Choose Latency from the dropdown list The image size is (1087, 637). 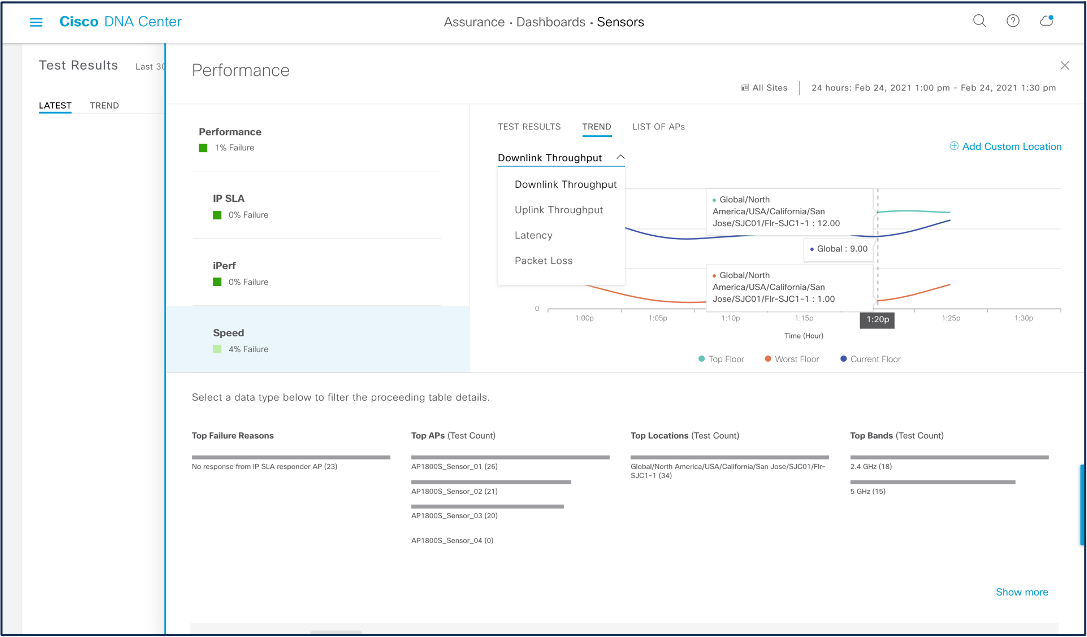click(x=533, y=236)
